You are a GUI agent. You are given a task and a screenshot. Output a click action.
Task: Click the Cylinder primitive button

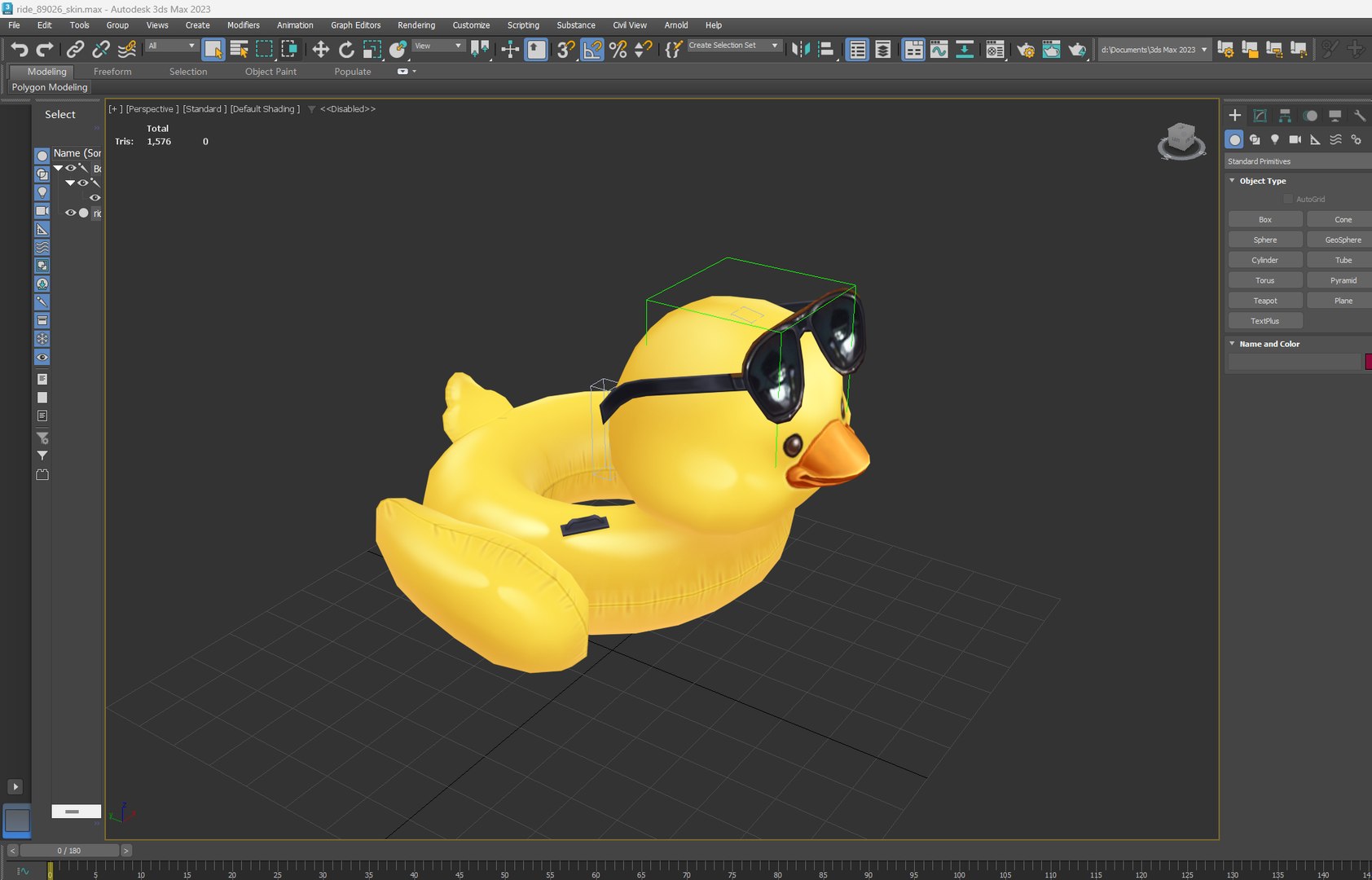tap(1265, 260)
